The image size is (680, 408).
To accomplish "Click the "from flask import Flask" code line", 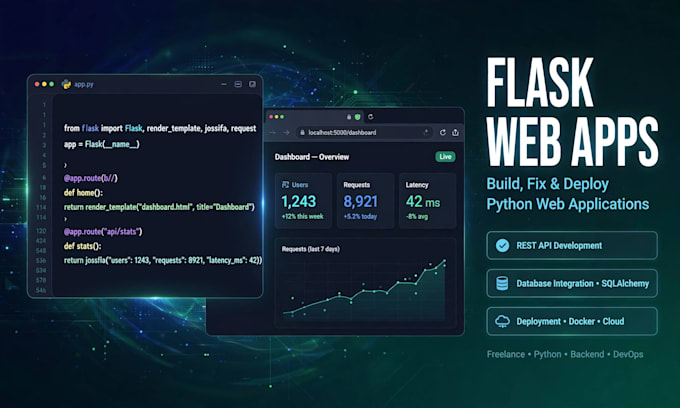I will (160, 128).
